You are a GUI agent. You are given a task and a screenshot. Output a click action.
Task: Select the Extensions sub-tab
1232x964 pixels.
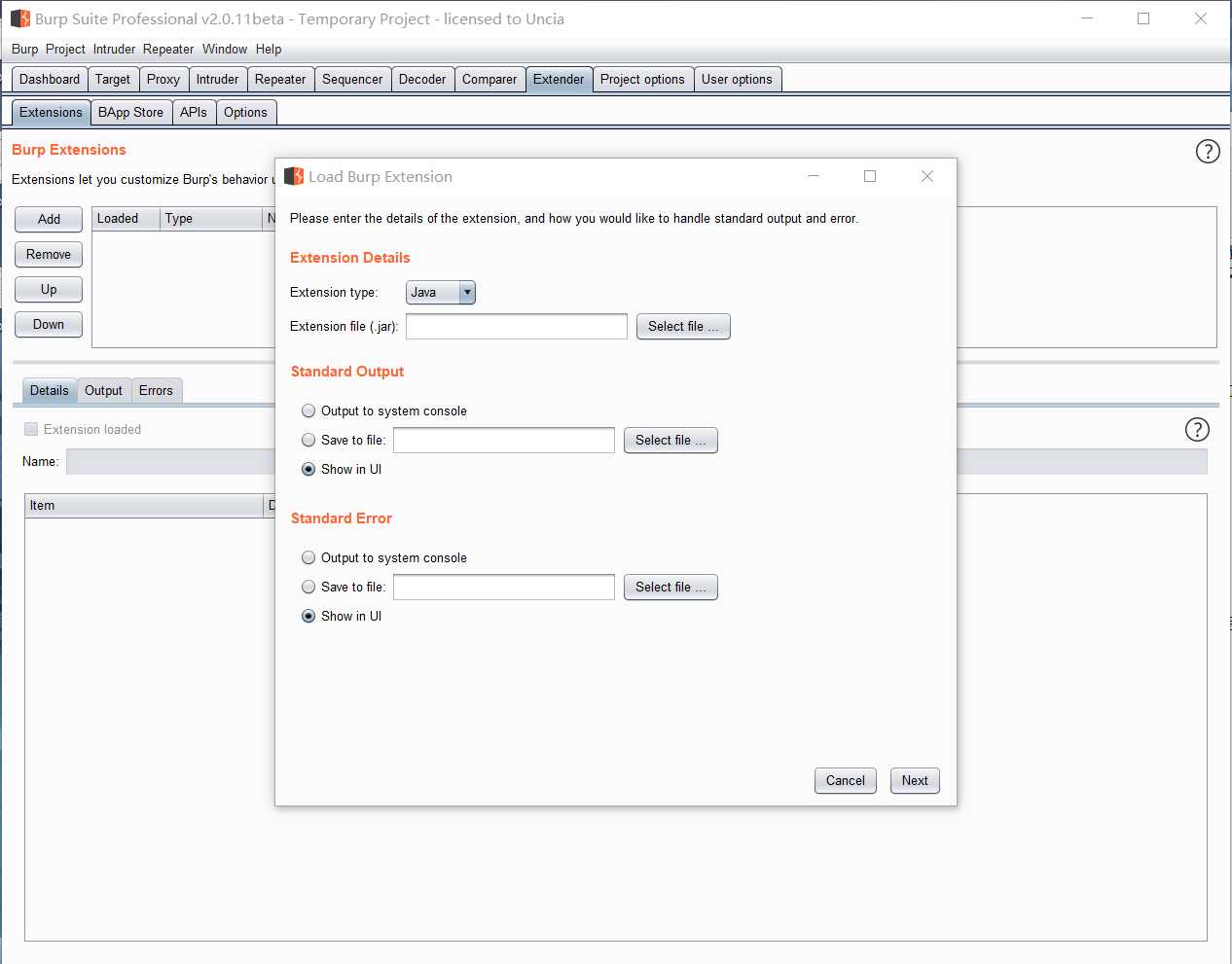pos(51,112)
